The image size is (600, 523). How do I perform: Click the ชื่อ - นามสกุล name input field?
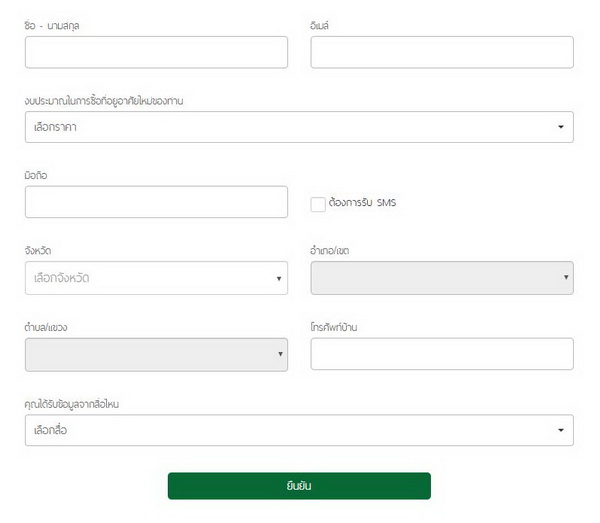(156, 52)
